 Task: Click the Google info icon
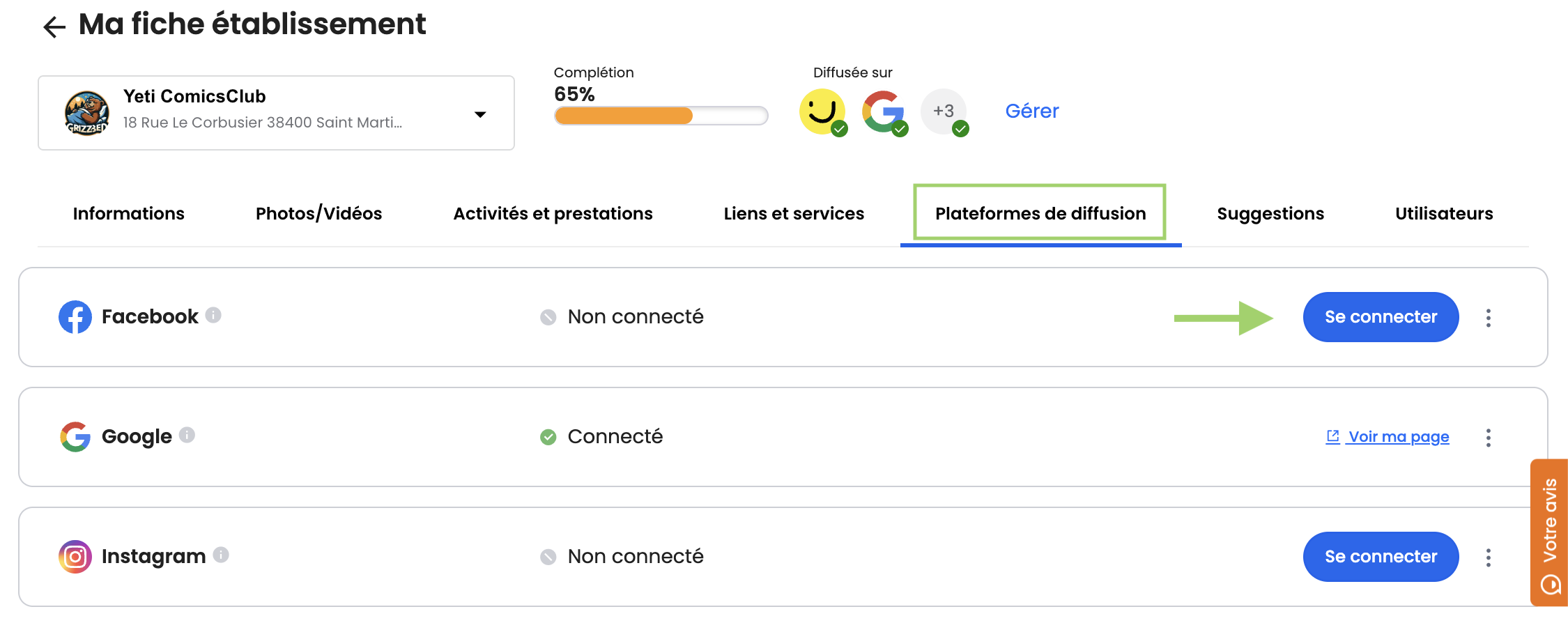point(187,435)
